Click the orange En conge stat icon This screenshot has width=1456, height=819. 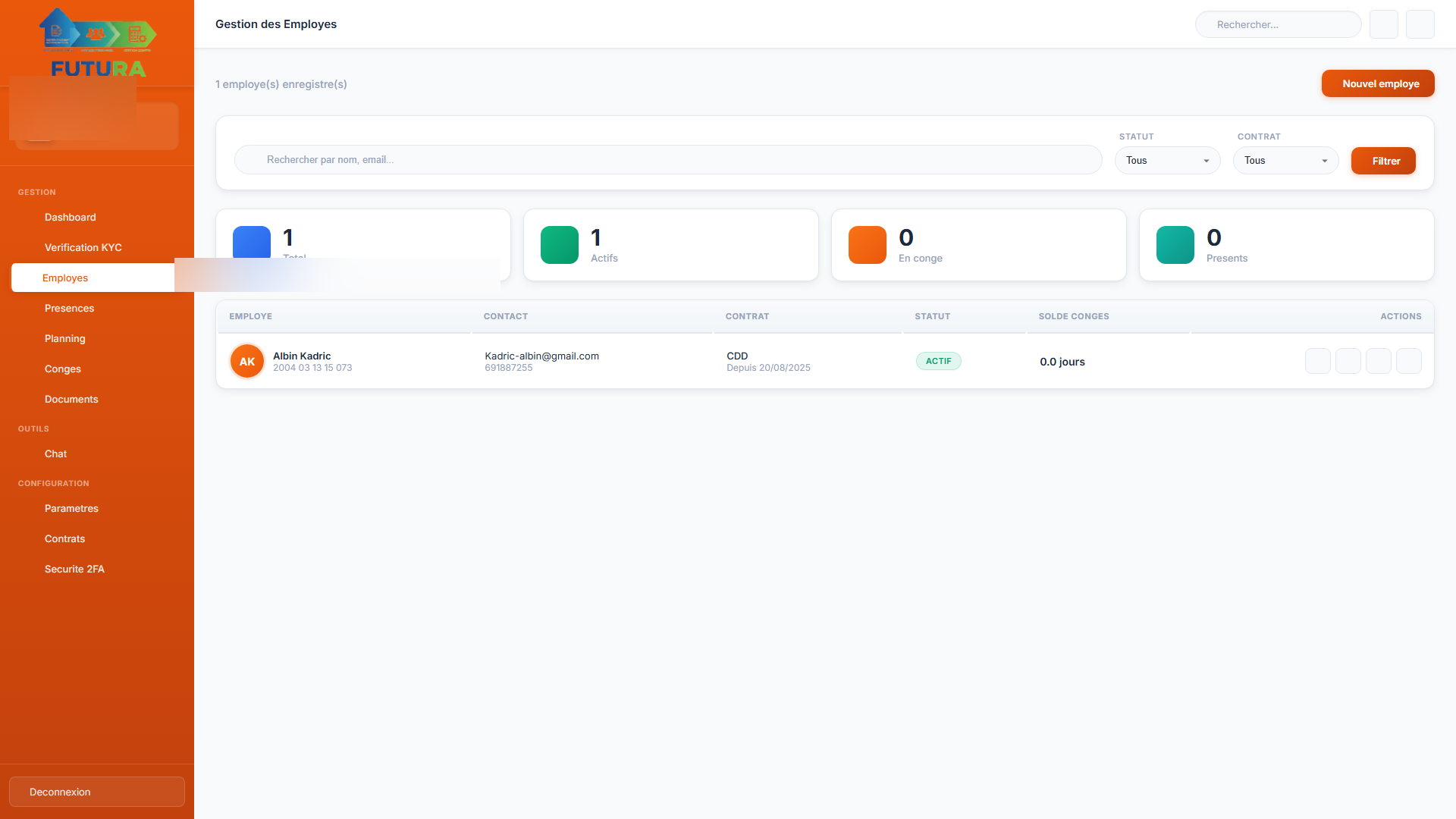[868, 245]
